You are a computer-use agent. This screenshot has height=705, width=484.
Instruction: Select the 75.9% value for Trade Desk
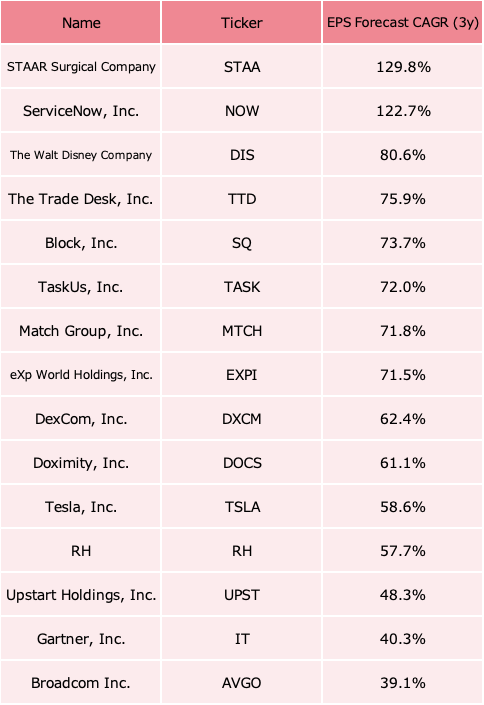(403, 199)
